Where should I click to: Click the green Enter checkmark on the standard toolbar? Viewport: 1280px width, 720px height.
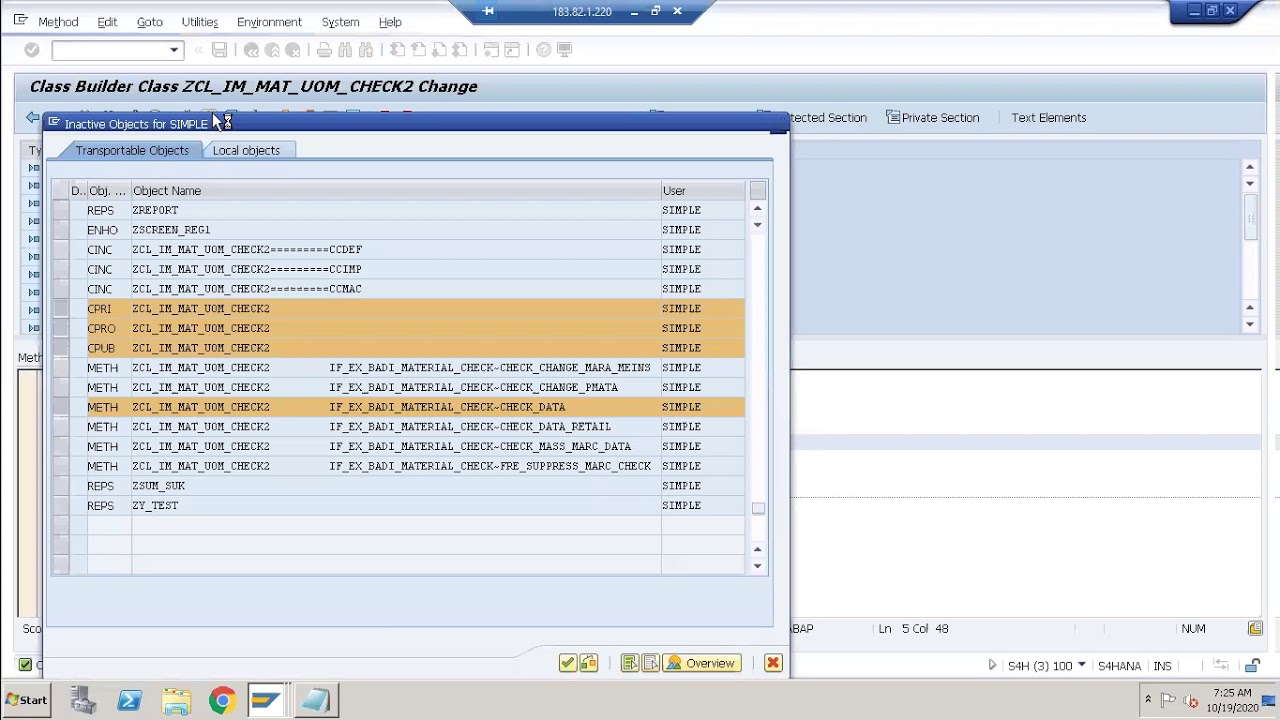point(31,50)
